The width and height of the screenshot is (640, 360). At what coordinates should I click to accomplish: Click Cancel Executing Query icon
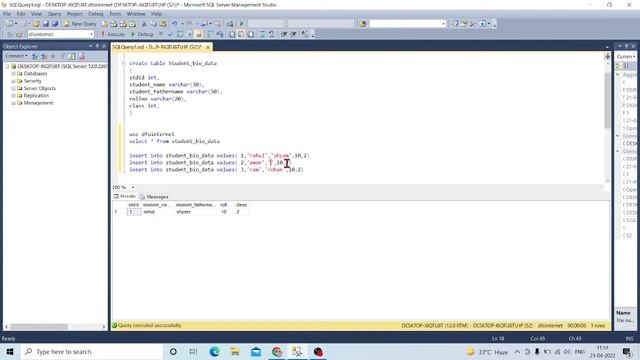coord(161,34)
